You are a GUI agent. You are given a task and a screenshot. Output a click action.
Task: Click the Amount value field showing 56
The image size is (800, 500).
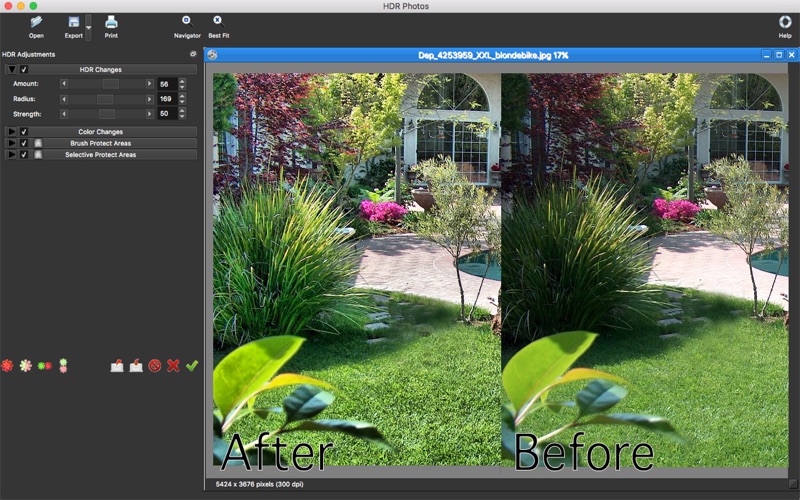click(x=167, y=84)
